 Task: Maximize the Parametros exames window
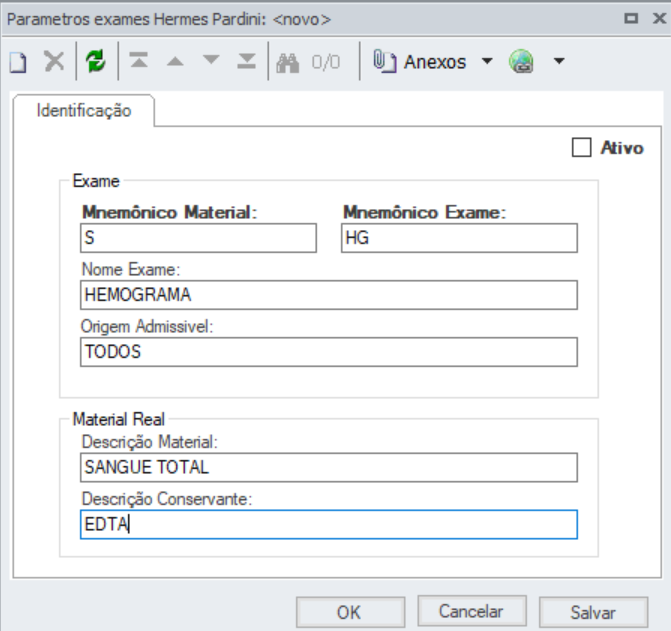(631, 18)
